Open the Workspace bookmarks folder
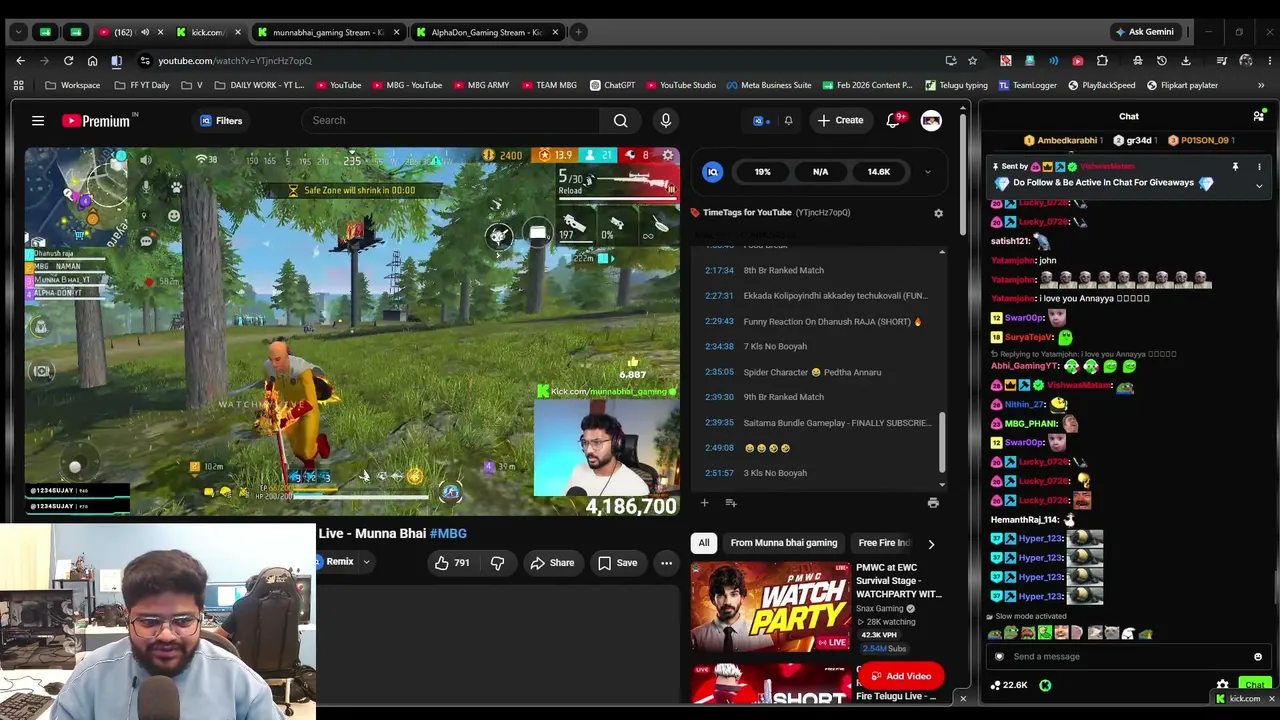 [x=71, y=86]
